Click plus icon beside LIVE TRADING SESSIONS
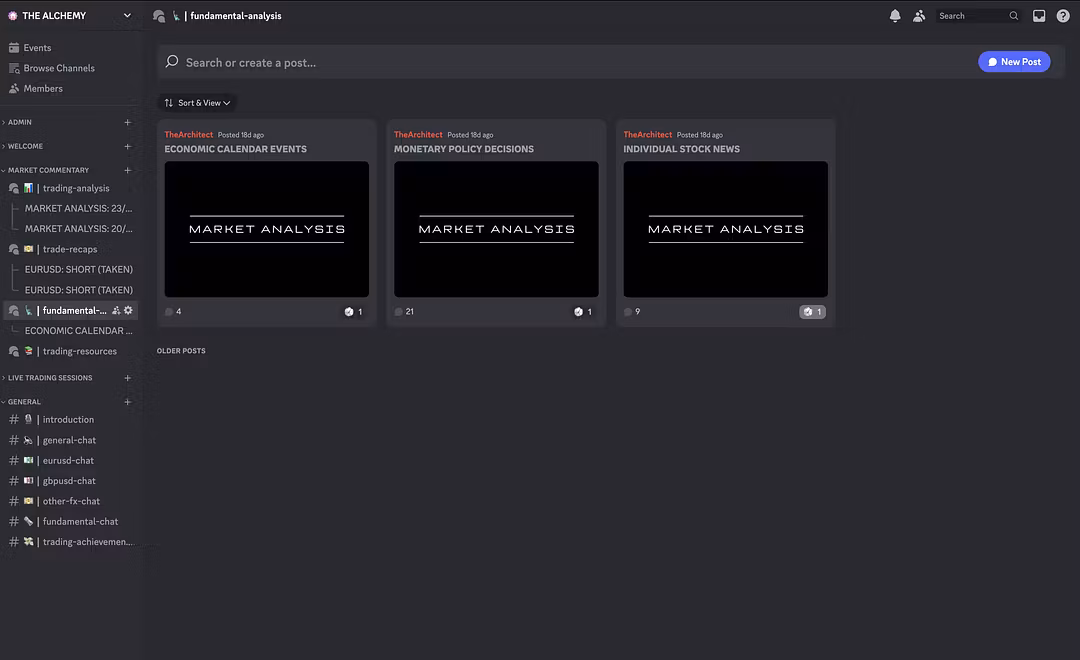Viewport: 1080px width, 660px height. click(127, 378)
